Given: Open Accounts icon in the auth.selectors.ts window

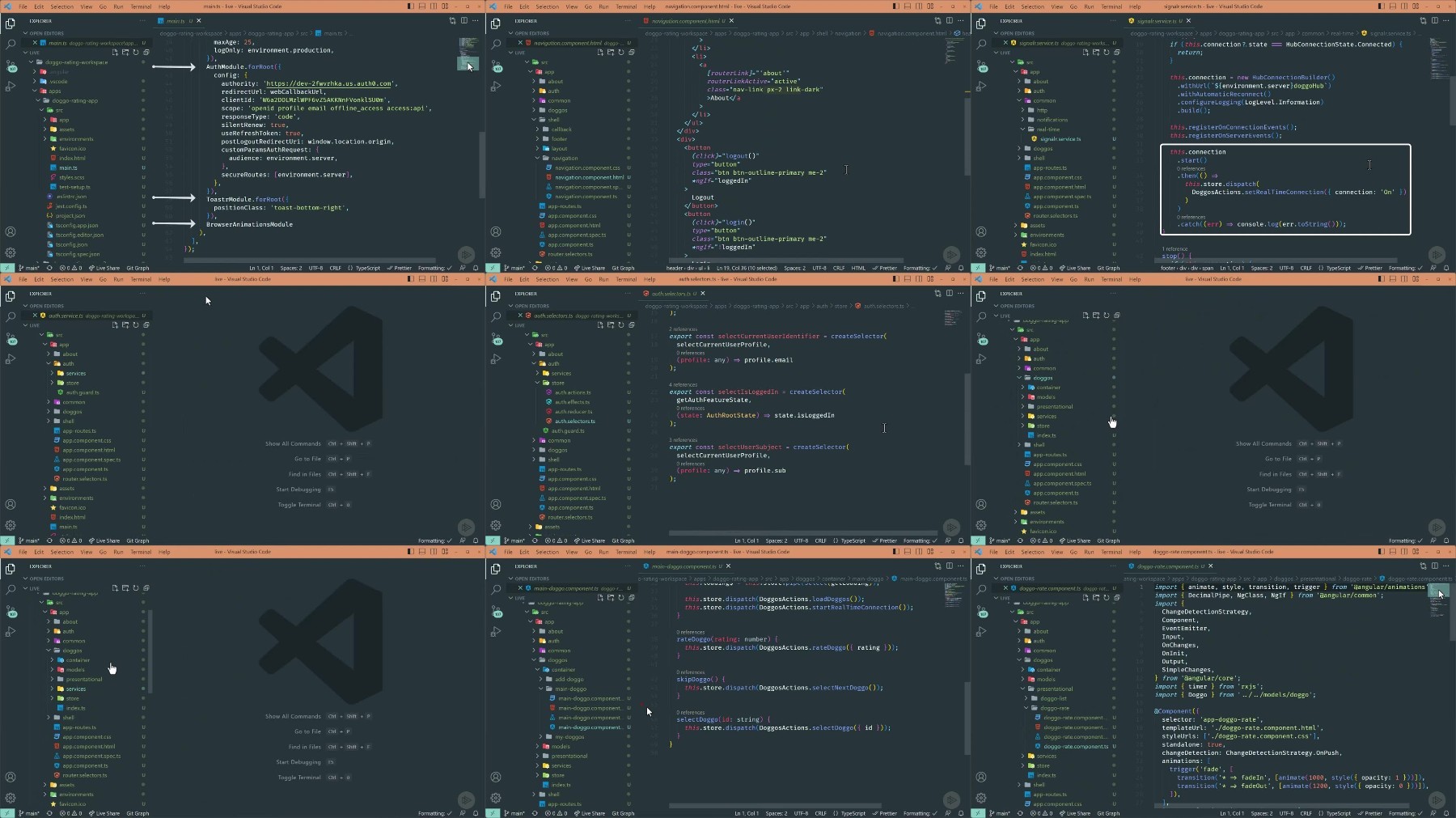Looking at the screenshot, I should [496, 505].
